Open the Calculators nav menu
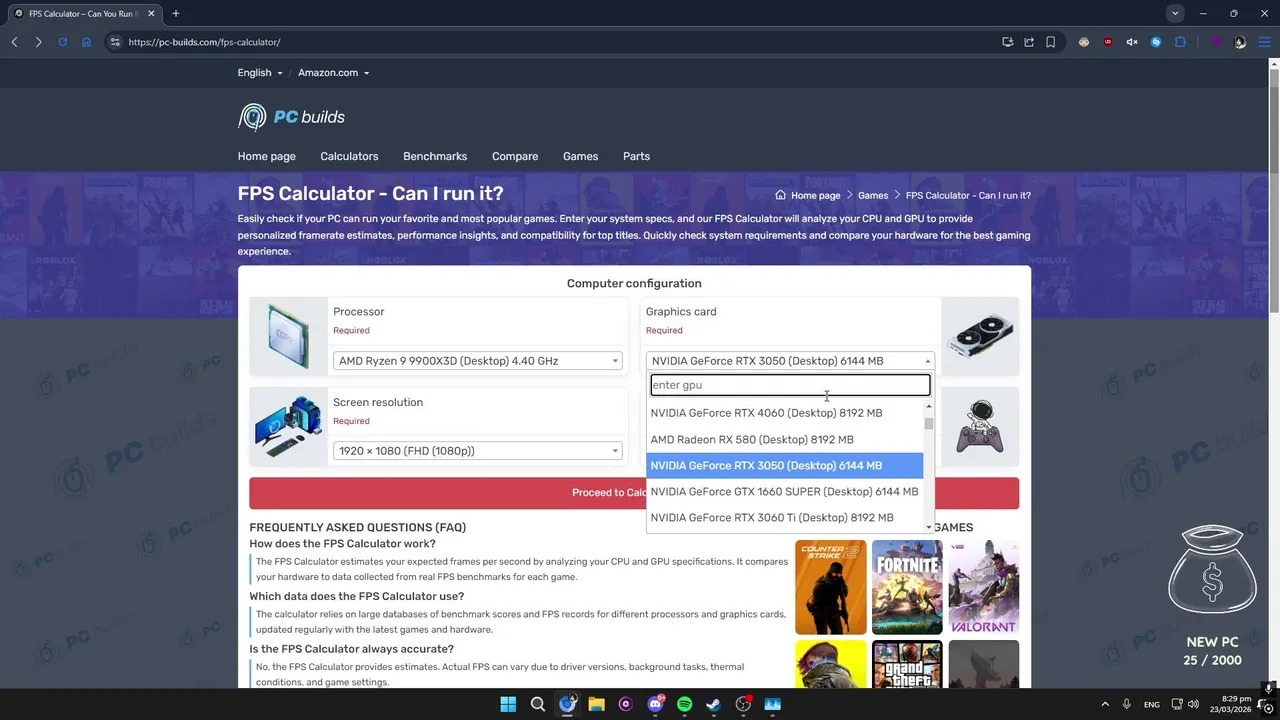The image size is (1280, 720). pyautogui.click(x=349, y=156)
